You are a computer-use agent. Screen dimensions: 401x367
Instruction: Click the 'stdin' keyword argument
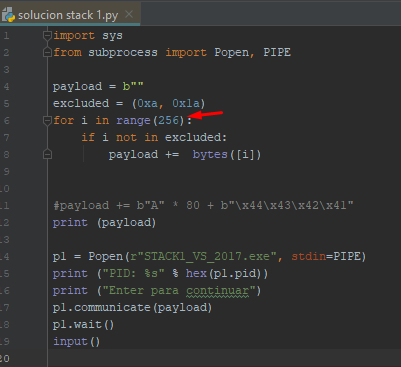(309, 257)
